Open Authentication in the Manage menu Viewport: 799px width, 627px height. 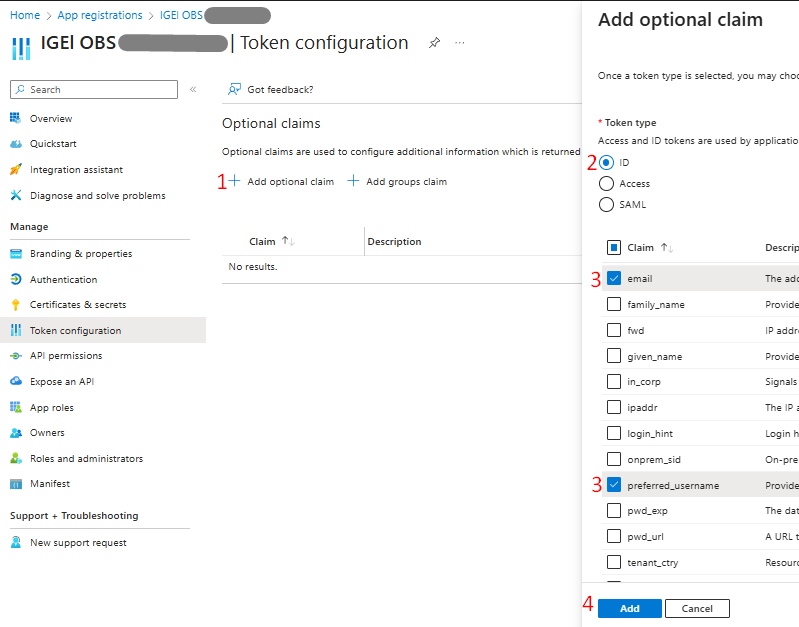[x=63, y=280]
